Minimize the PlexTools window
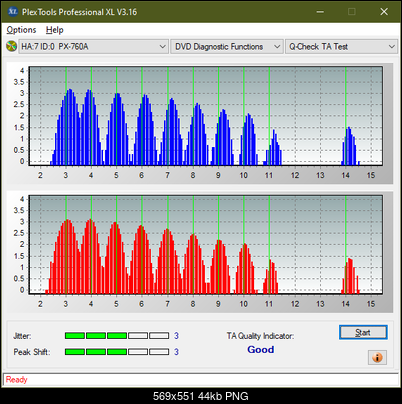The height and width of the screenshot is (404, 402). tap(320, 12)
